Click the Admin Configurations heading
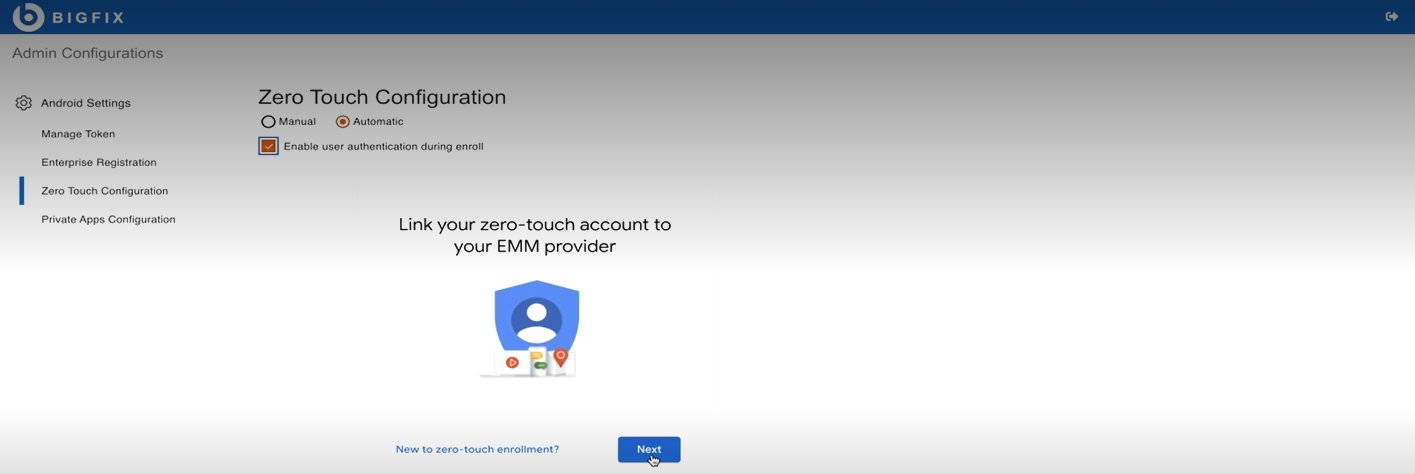1415x474 pixels. pyautogui.click(x=87, y=53)
